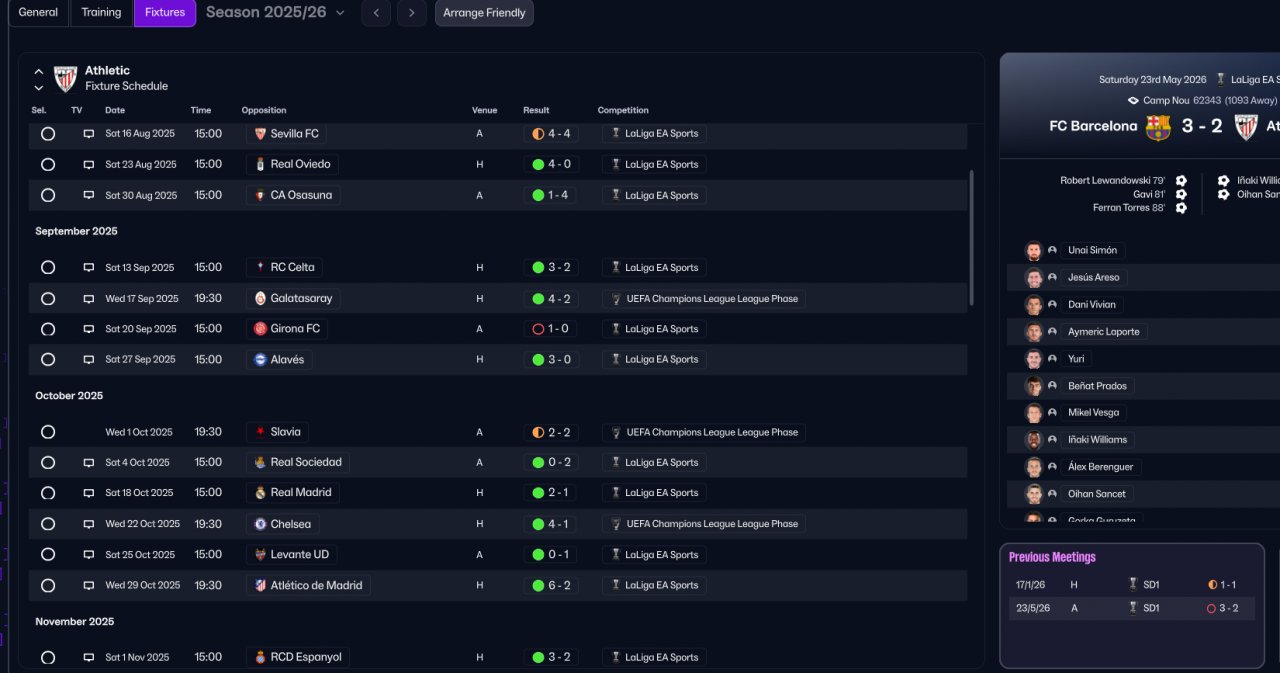Image resolution: width=1280 pixels, height=673 pixels.
Task: Sort by the Date column header
Action: (x=115, y=110)
